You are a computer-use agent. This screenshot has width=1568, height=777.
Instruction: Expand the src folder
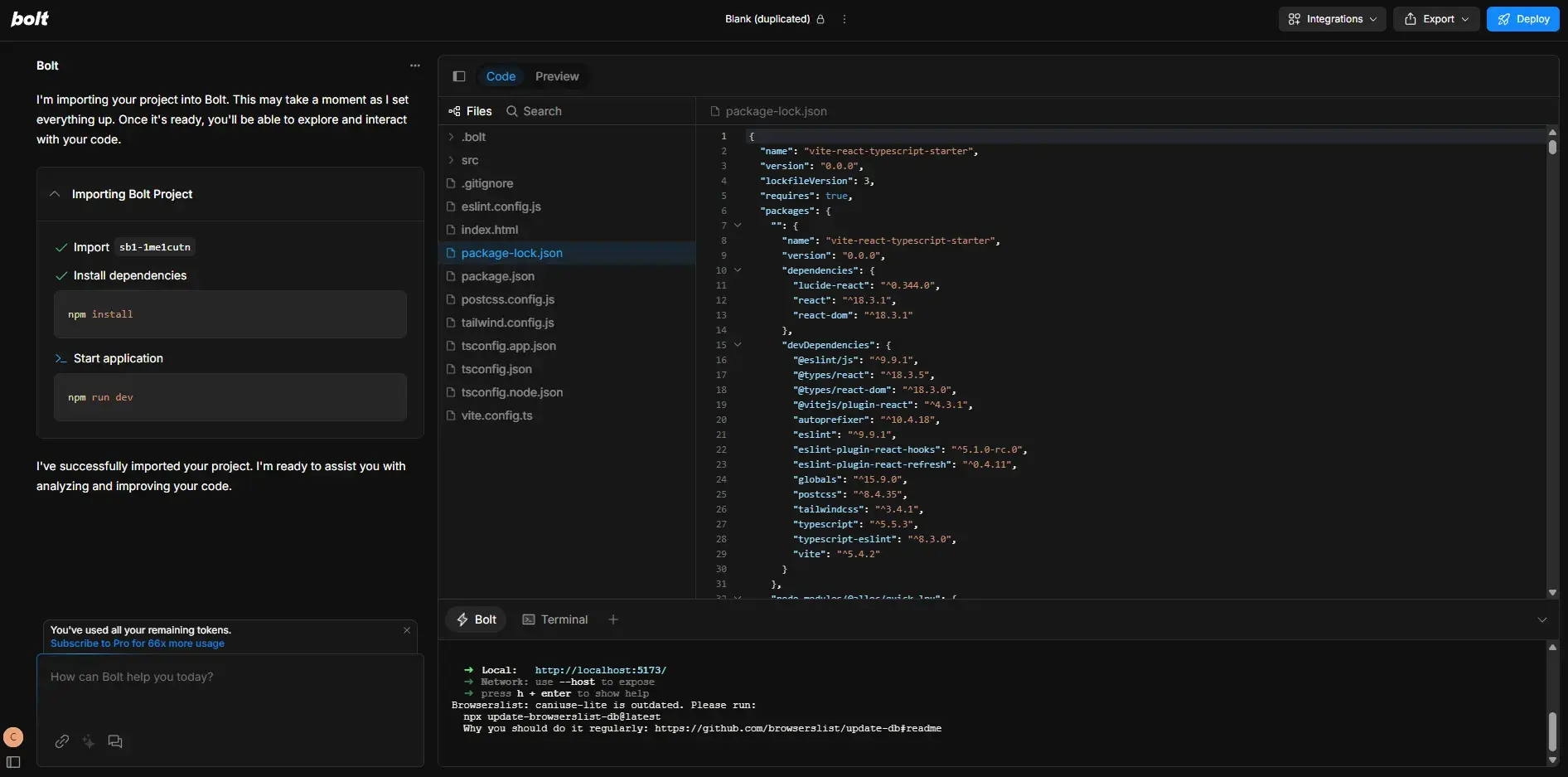click(x=470, y=160)
